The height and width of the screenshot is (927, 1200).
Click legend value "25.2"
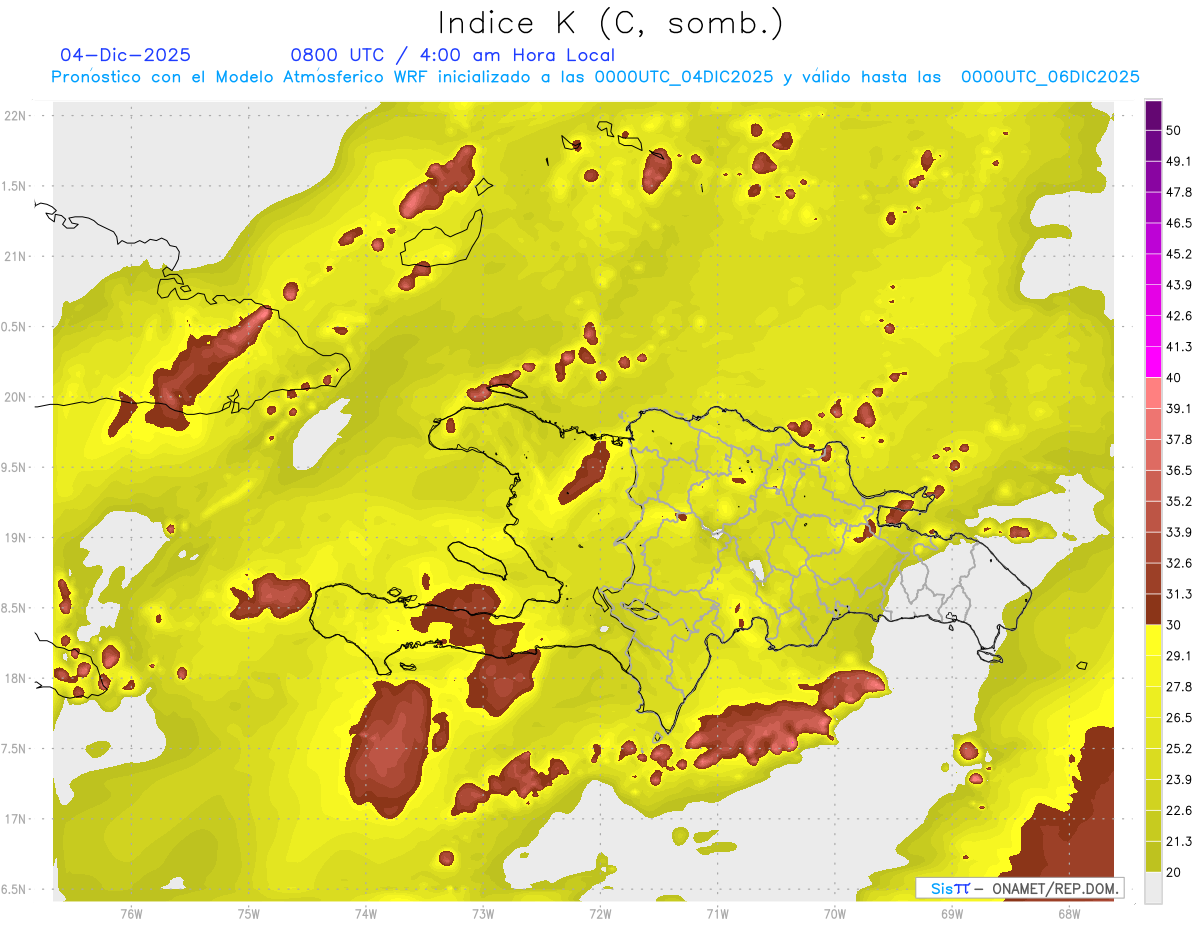tap(1179, 749)
